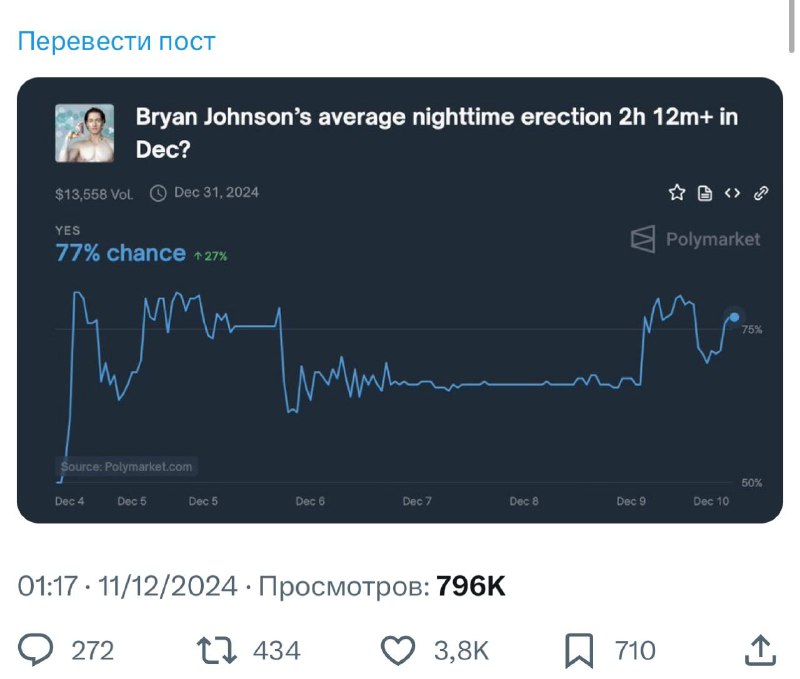The height and width of the screenshot is (679, 800).
Task: Open the Bryan Johnson market title
Action: [436, 133]
